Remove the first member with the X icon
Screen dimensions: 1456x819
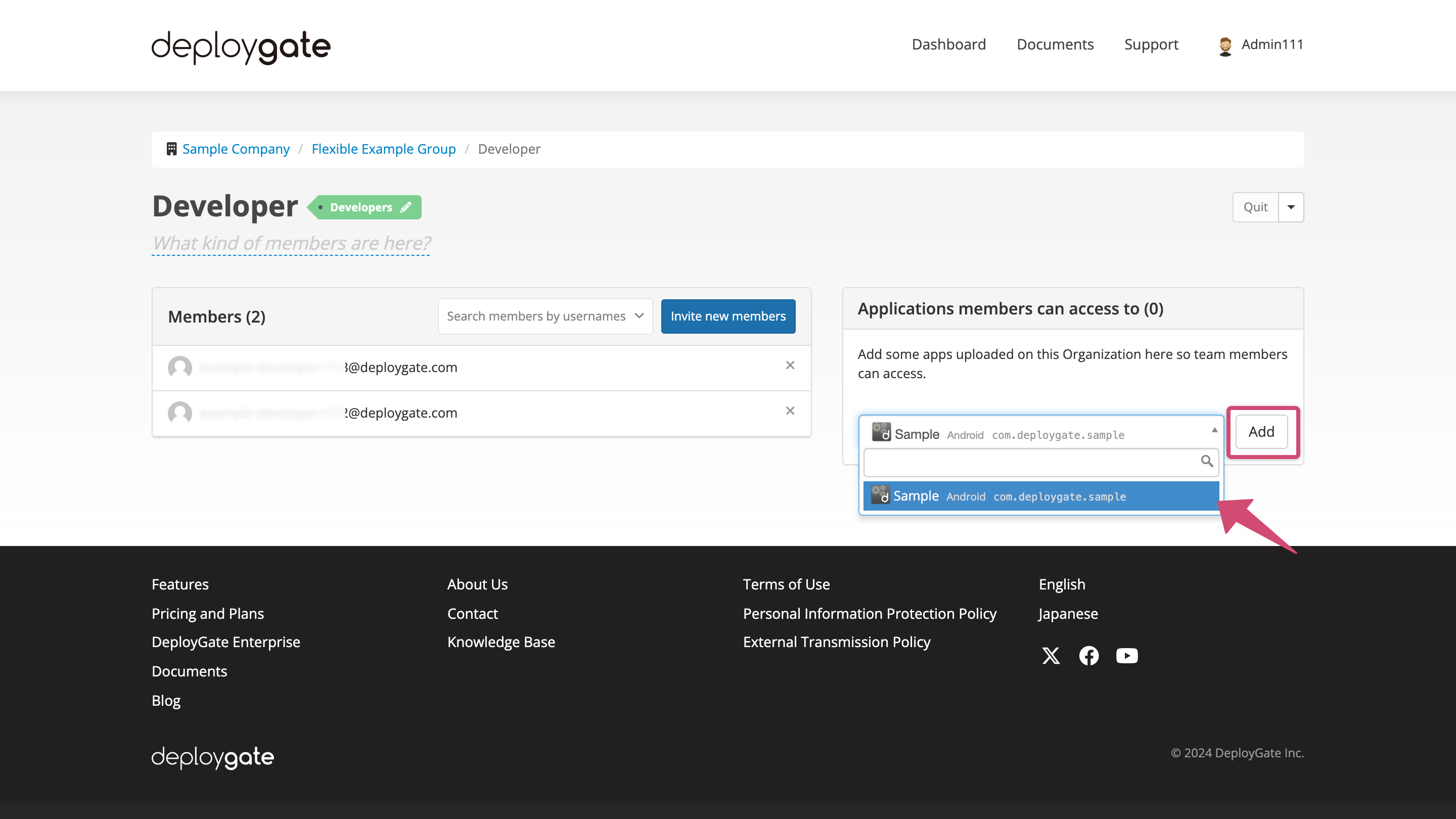790,366
